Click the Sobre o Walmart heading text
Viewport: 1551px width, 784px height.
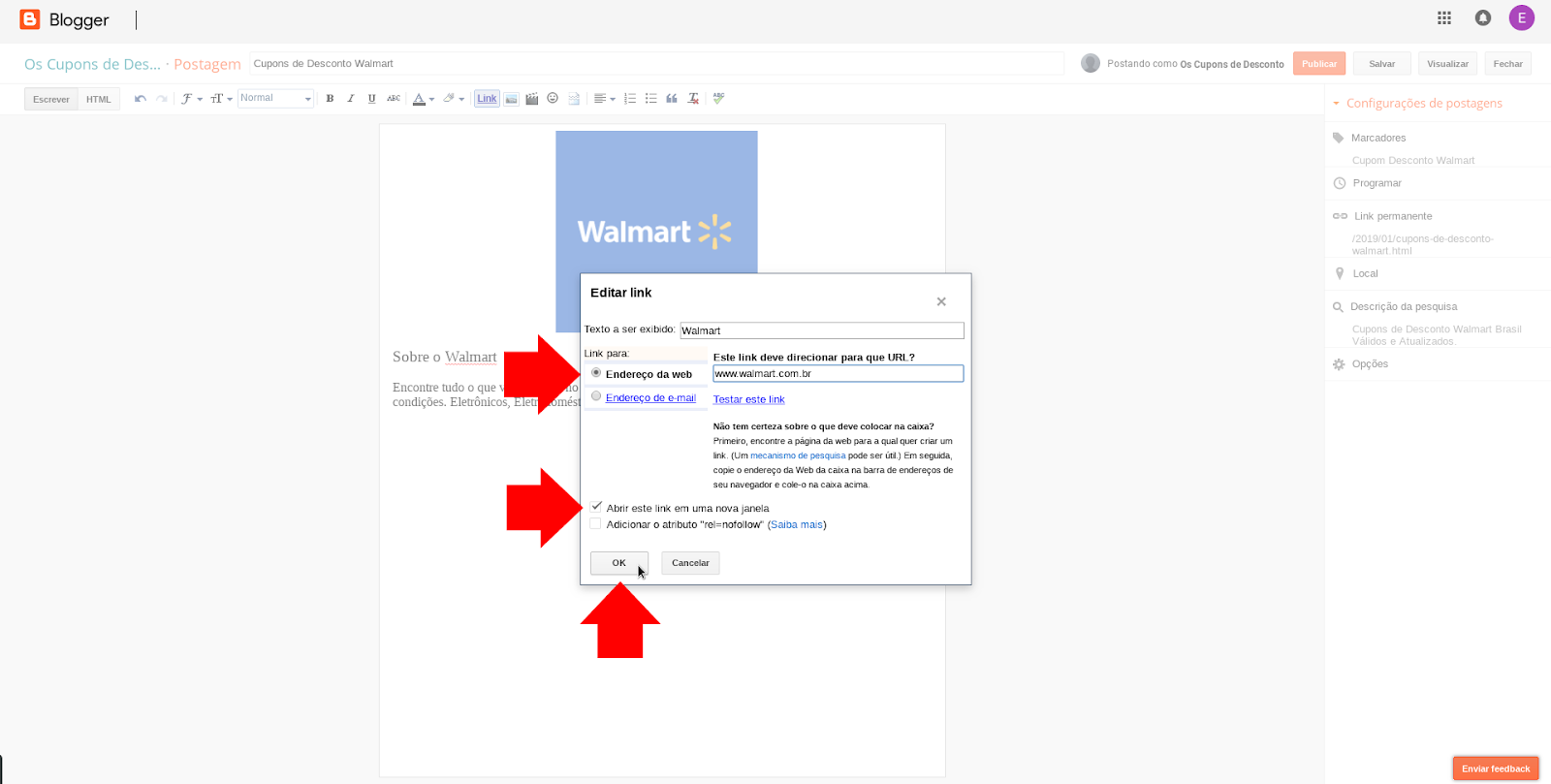(x=445, y=357)
